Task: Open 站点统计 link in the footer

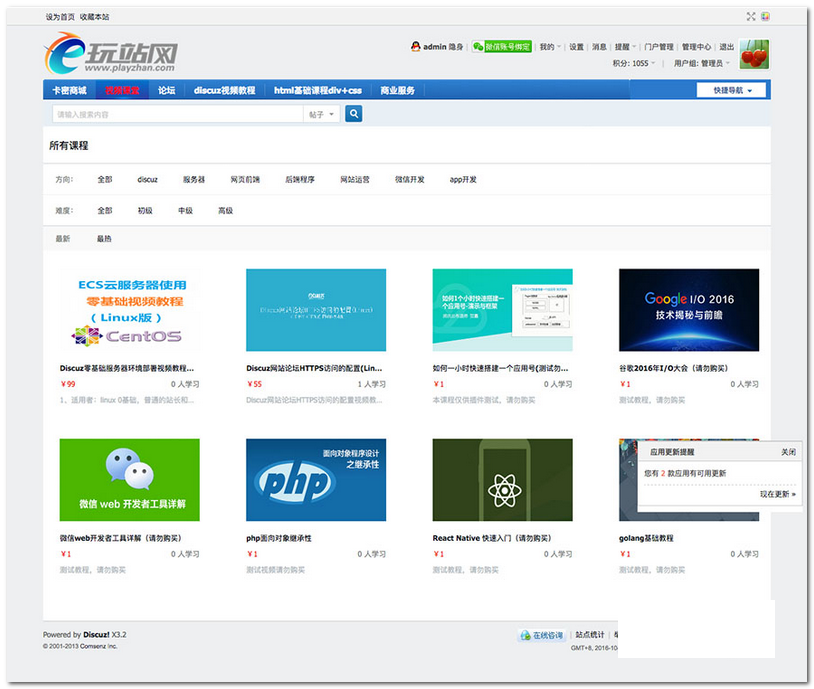Action: pos(590,634)
